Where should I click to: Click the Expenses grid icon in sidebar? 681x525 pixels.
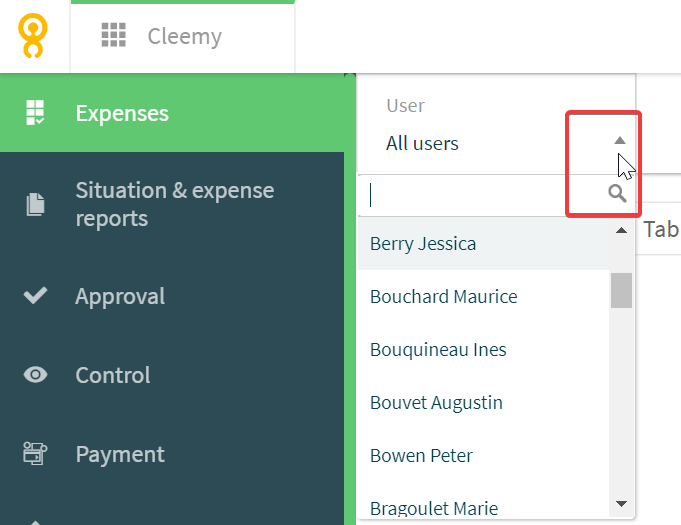tap(35, 112)
